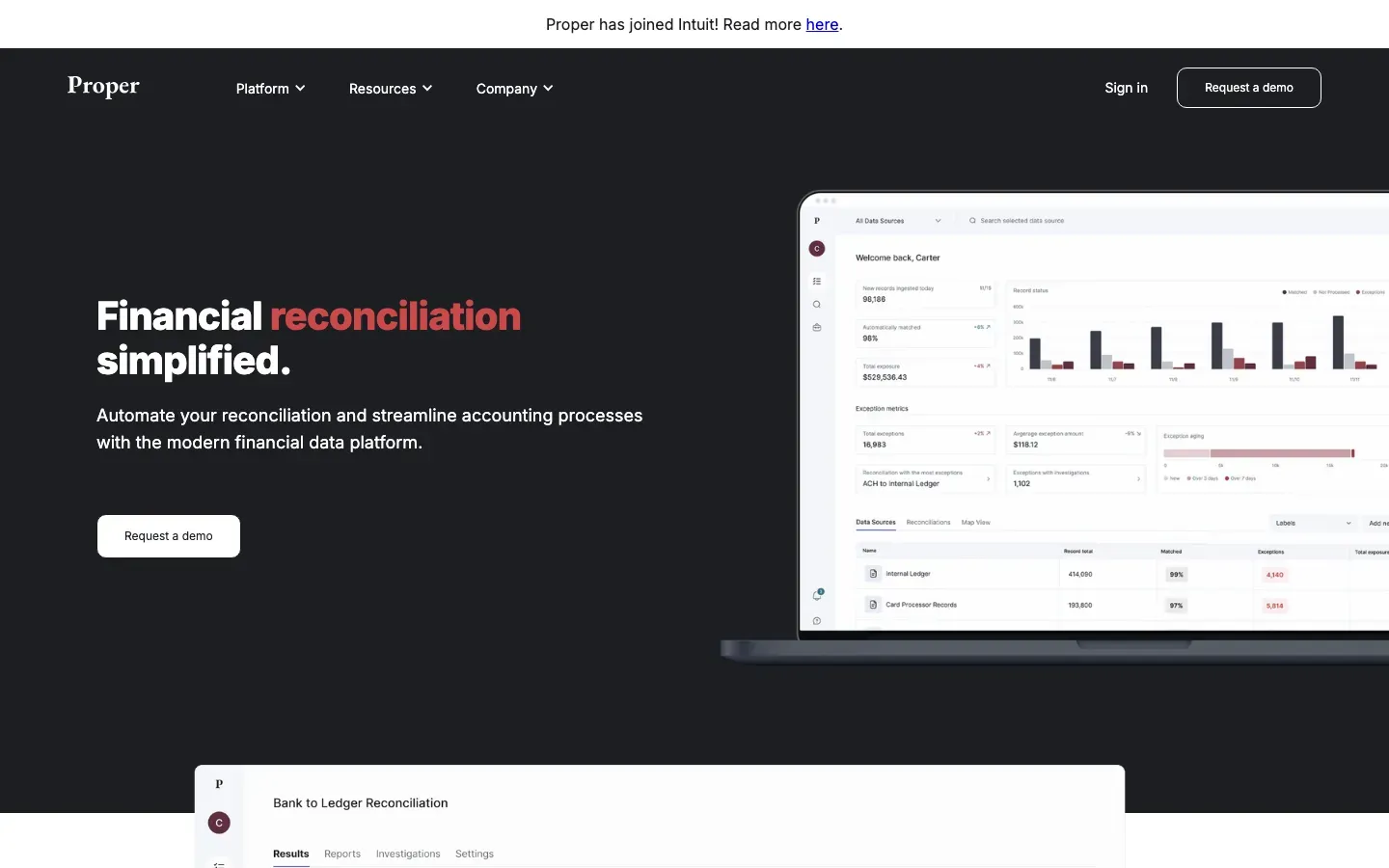The height and width of the screenshot is (868, 1389).
Task: Click the Results tab in reconciliation panel
Action: 290,854
